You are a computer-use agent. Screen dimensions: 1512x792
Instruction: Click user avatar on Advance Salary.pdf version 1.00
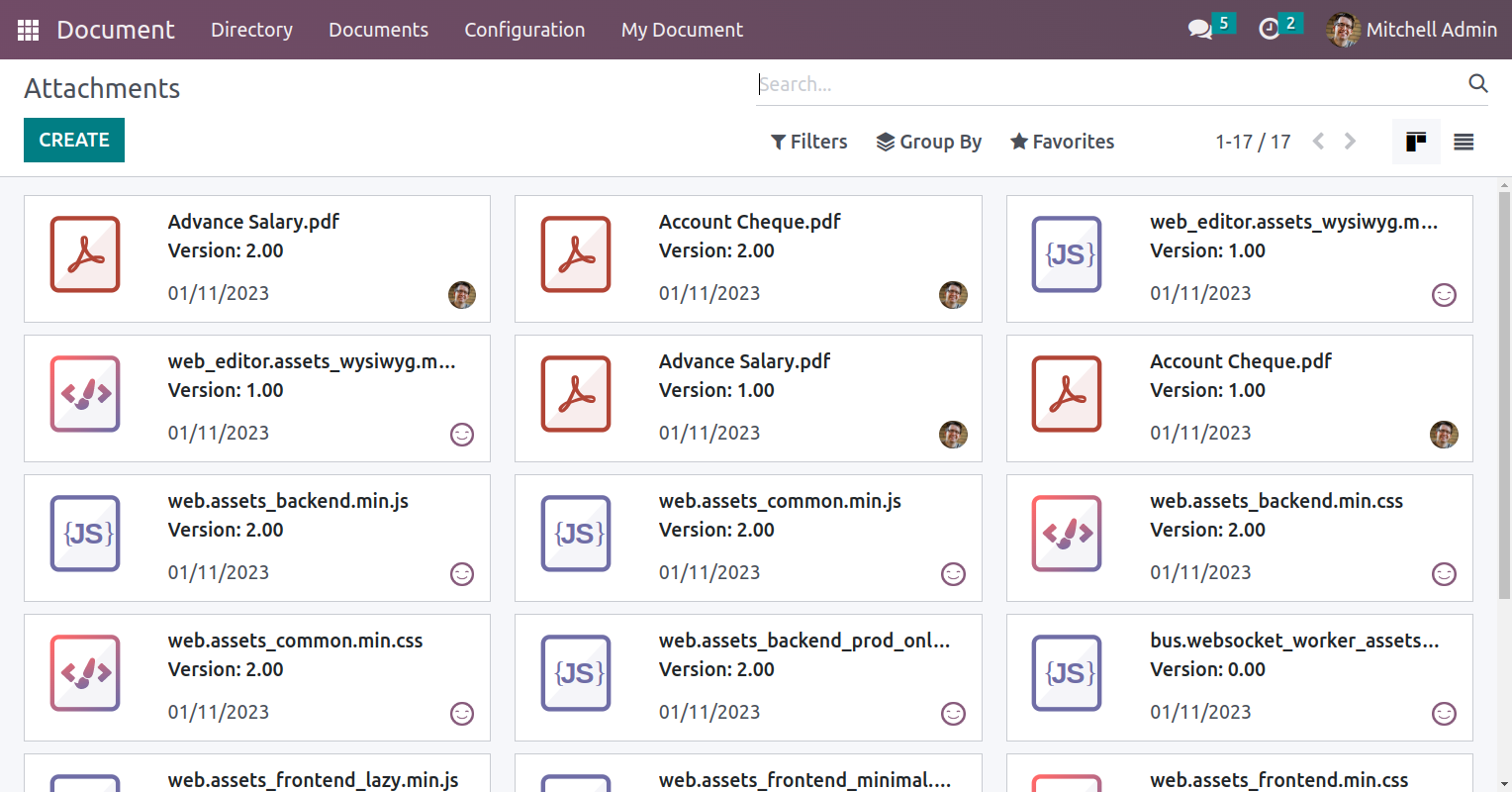pos(953,435)
